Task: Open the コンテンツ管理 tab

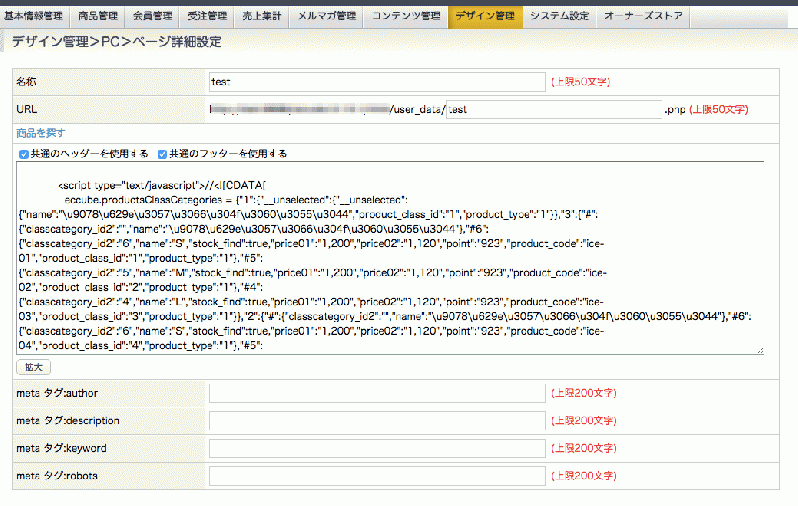Action: pos(406,16)
